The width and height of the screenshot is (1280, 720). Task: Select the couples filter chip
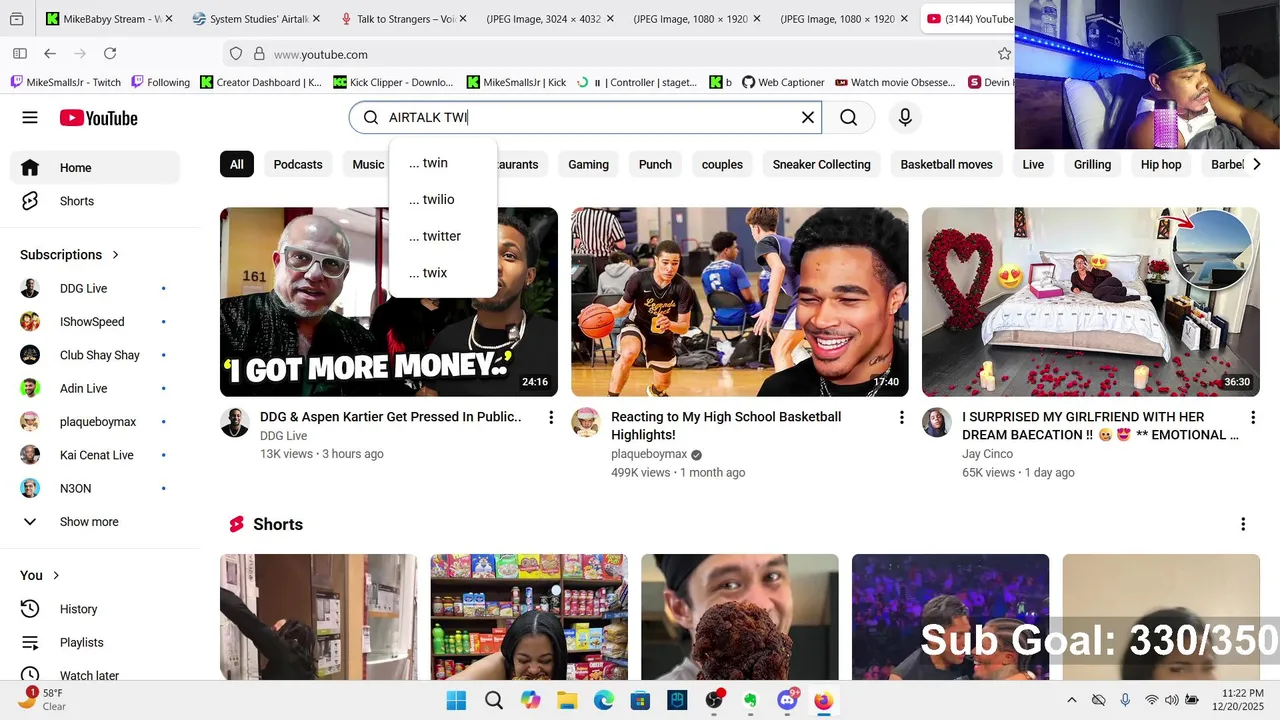click(722, 164)
